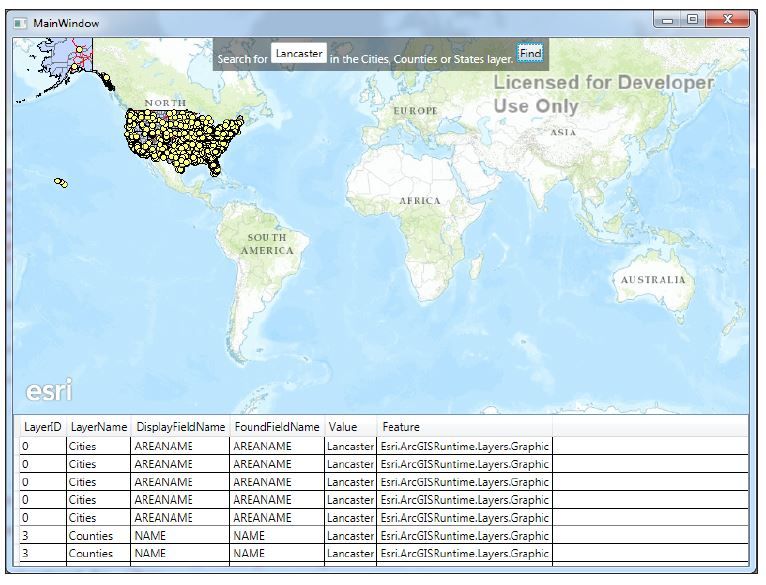This screenshot has width=766, height=585.
Task: Click the SOUTH AMERICA map label
Action: 267,244
